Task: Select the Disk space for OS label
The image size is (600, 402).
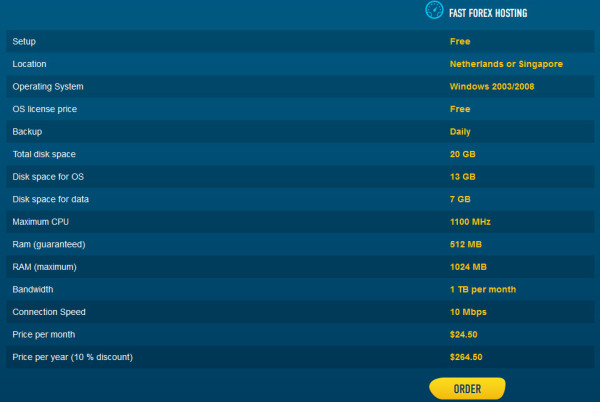Action: (x=48, y=177)
